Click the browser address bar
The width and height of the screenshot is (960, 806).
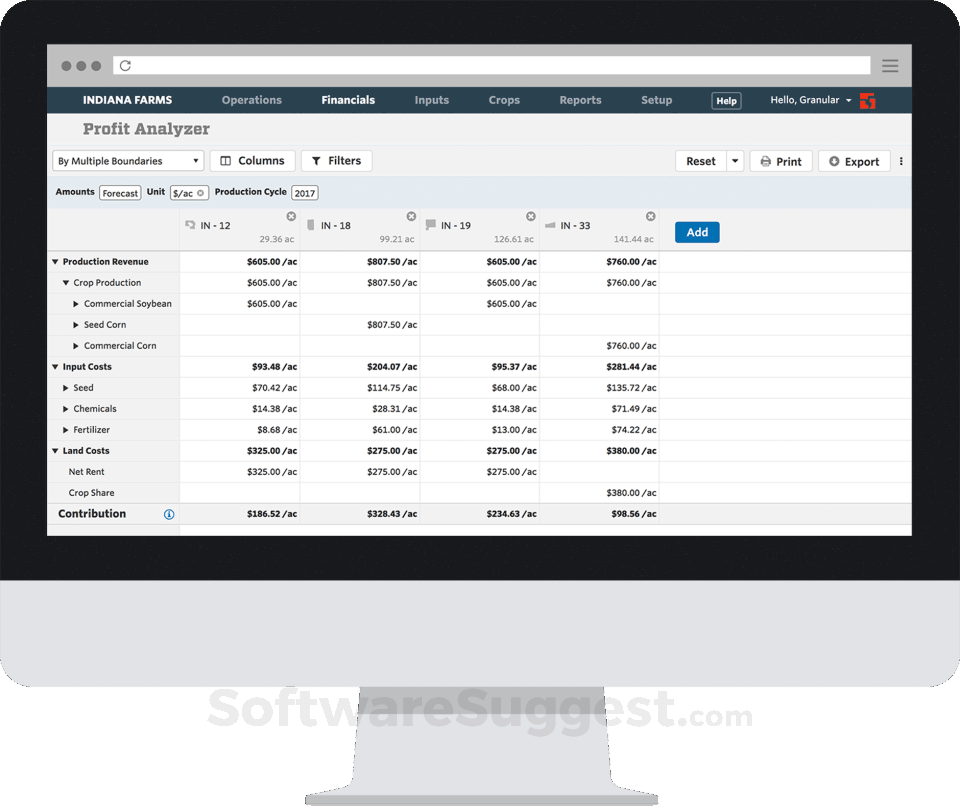click(x=492, y=66)
